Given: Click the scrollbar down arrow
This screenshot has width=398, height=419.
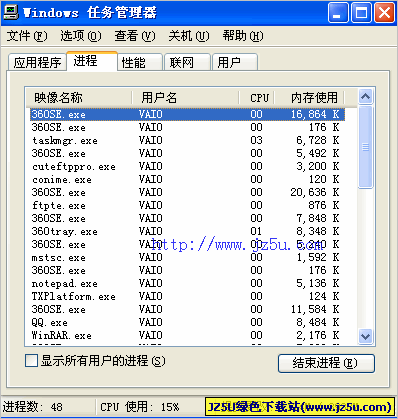Looking at the screenshot, I should 365,336.
